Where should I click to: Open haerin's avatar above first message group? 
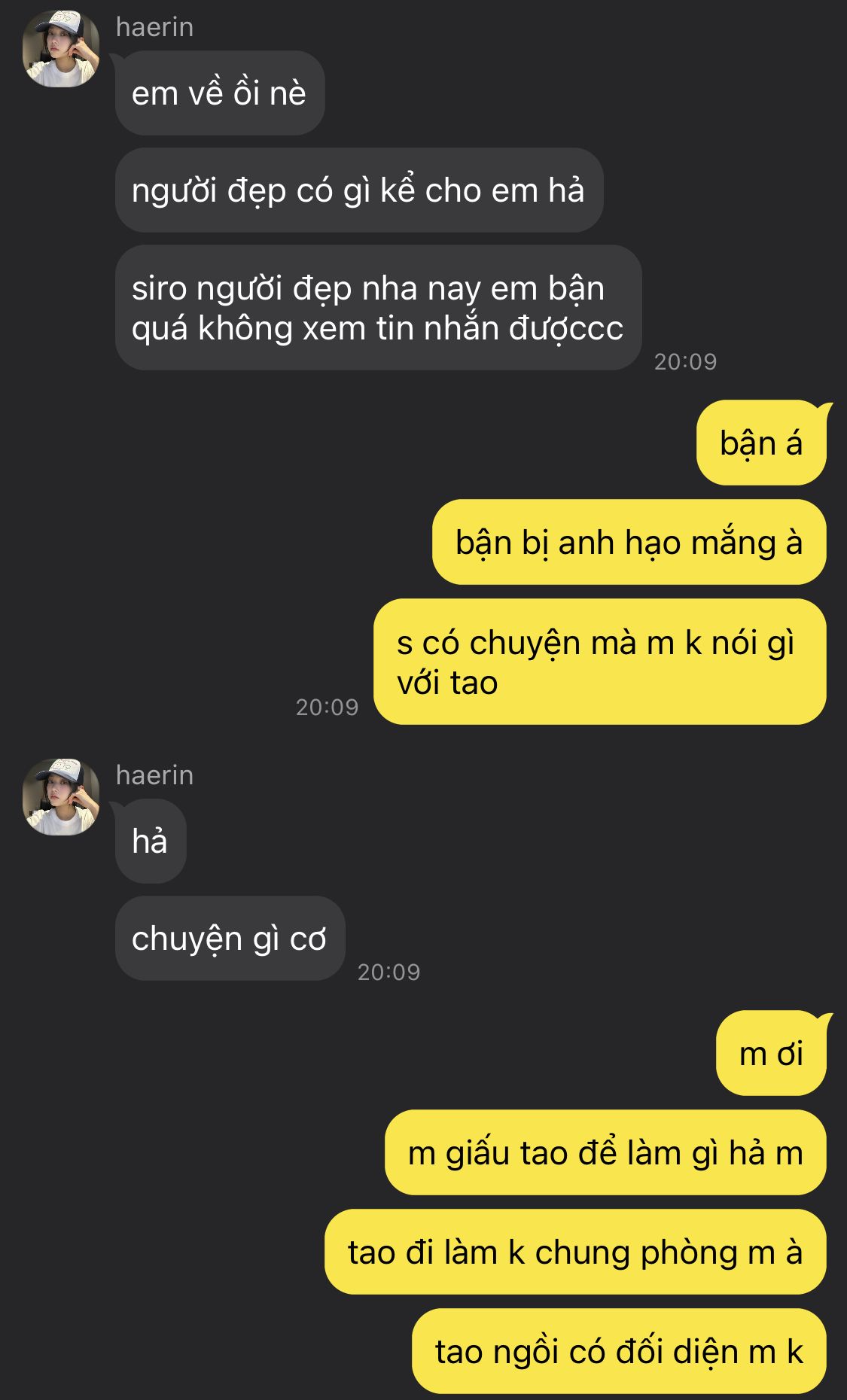pyautogui.click(x=61, y=49)
